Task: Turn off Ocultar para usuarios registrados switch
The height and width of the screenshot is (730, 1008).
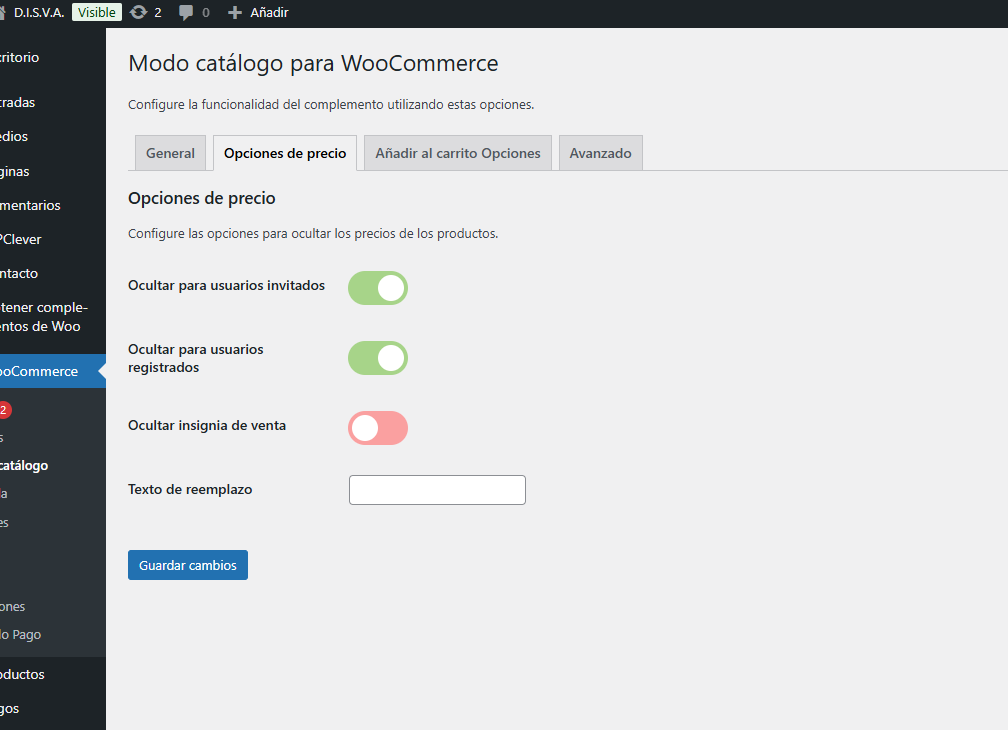Action: click(x=378, y=358)
